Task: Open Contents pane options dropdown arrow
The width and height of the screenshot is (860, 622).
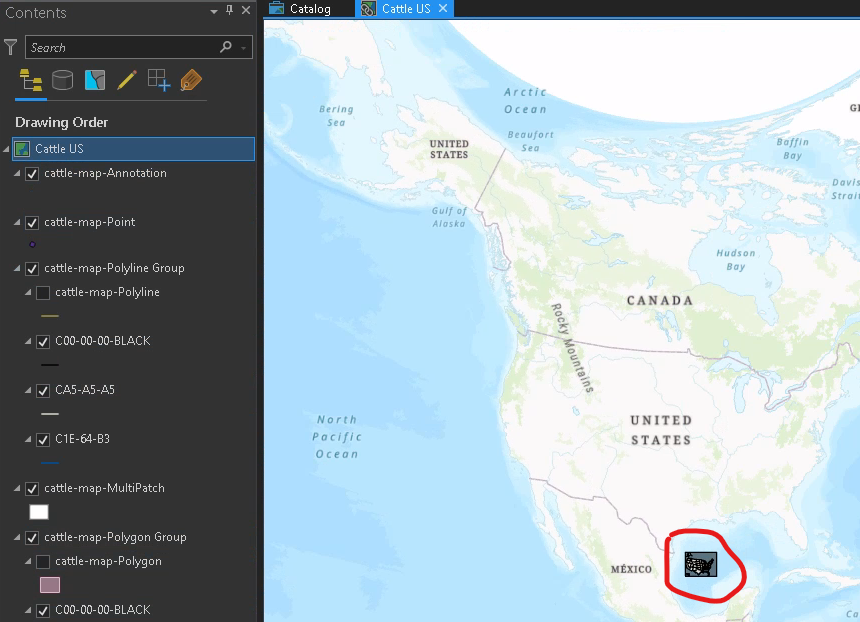Action: point(214,11)
